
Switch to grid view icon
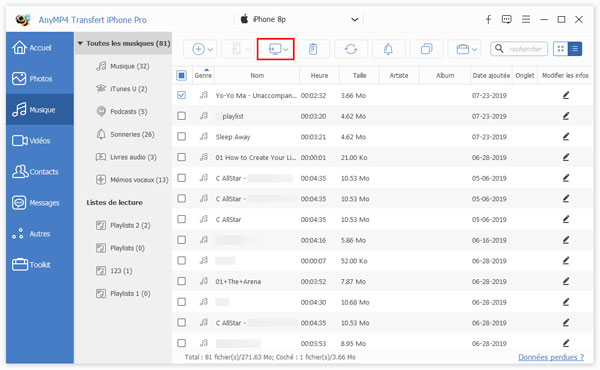(x=561, y=49)
